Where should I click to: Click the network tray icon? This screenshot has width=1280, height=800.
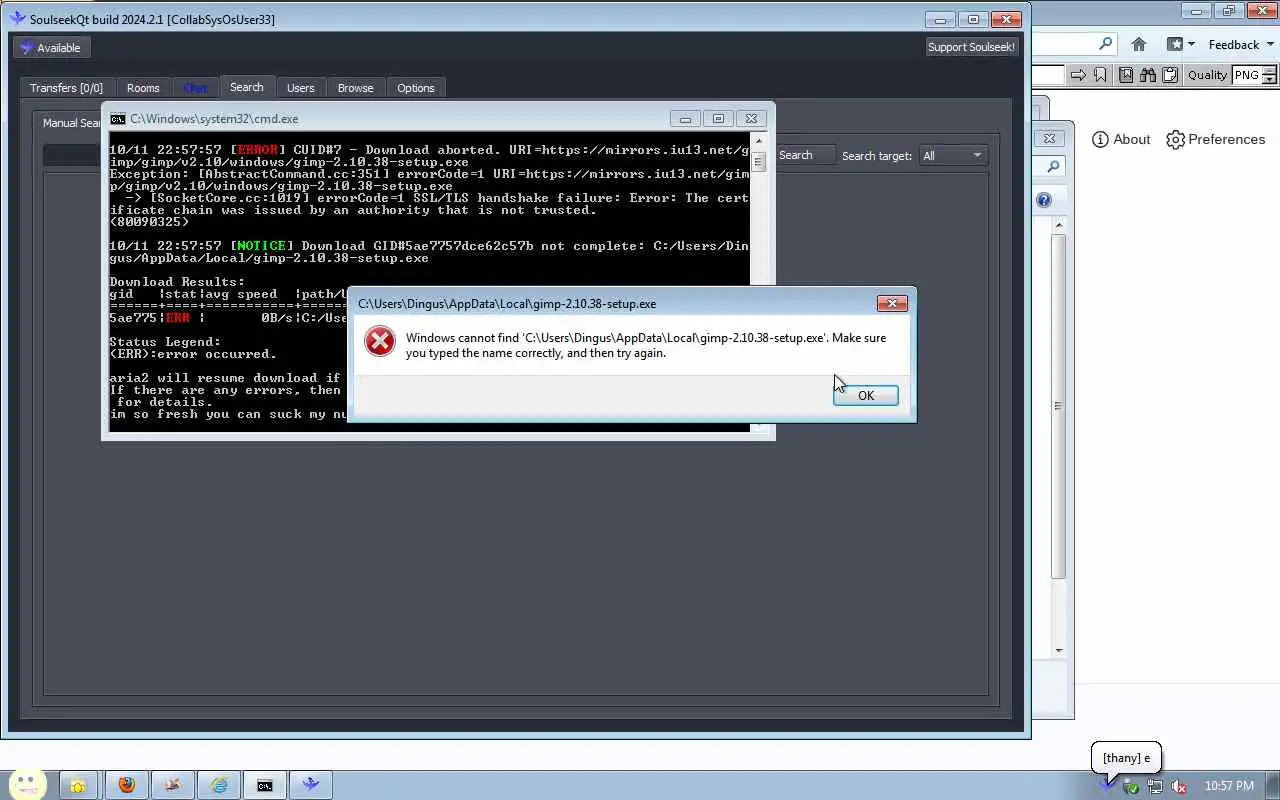pos(1155,787)
